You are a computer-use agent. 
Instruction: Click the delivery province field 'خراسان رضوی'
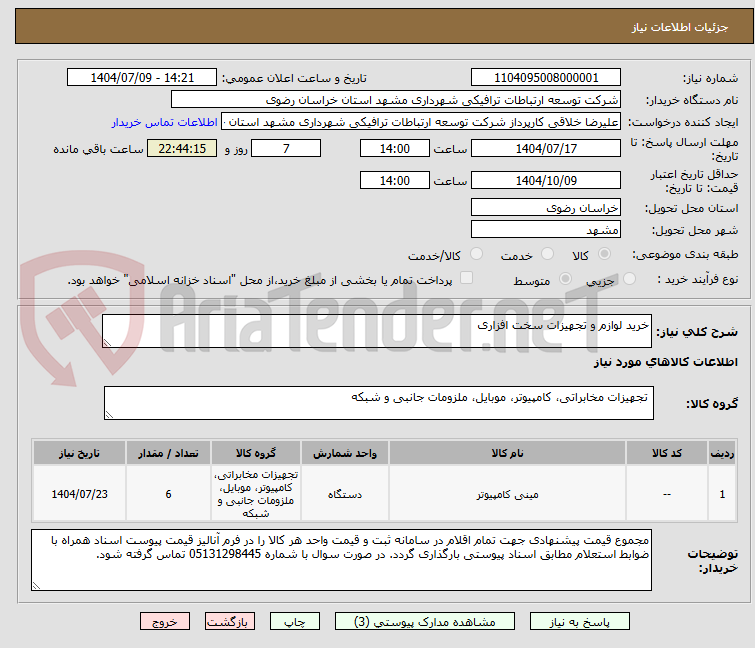pos(546,207)
